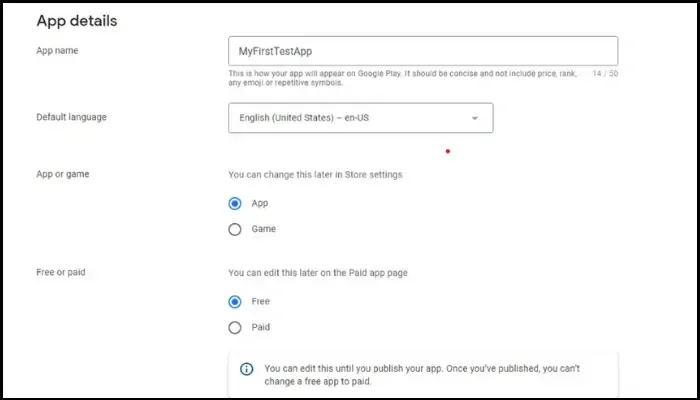Choose the Free radio option
The image size is (700, 400).
235,302
